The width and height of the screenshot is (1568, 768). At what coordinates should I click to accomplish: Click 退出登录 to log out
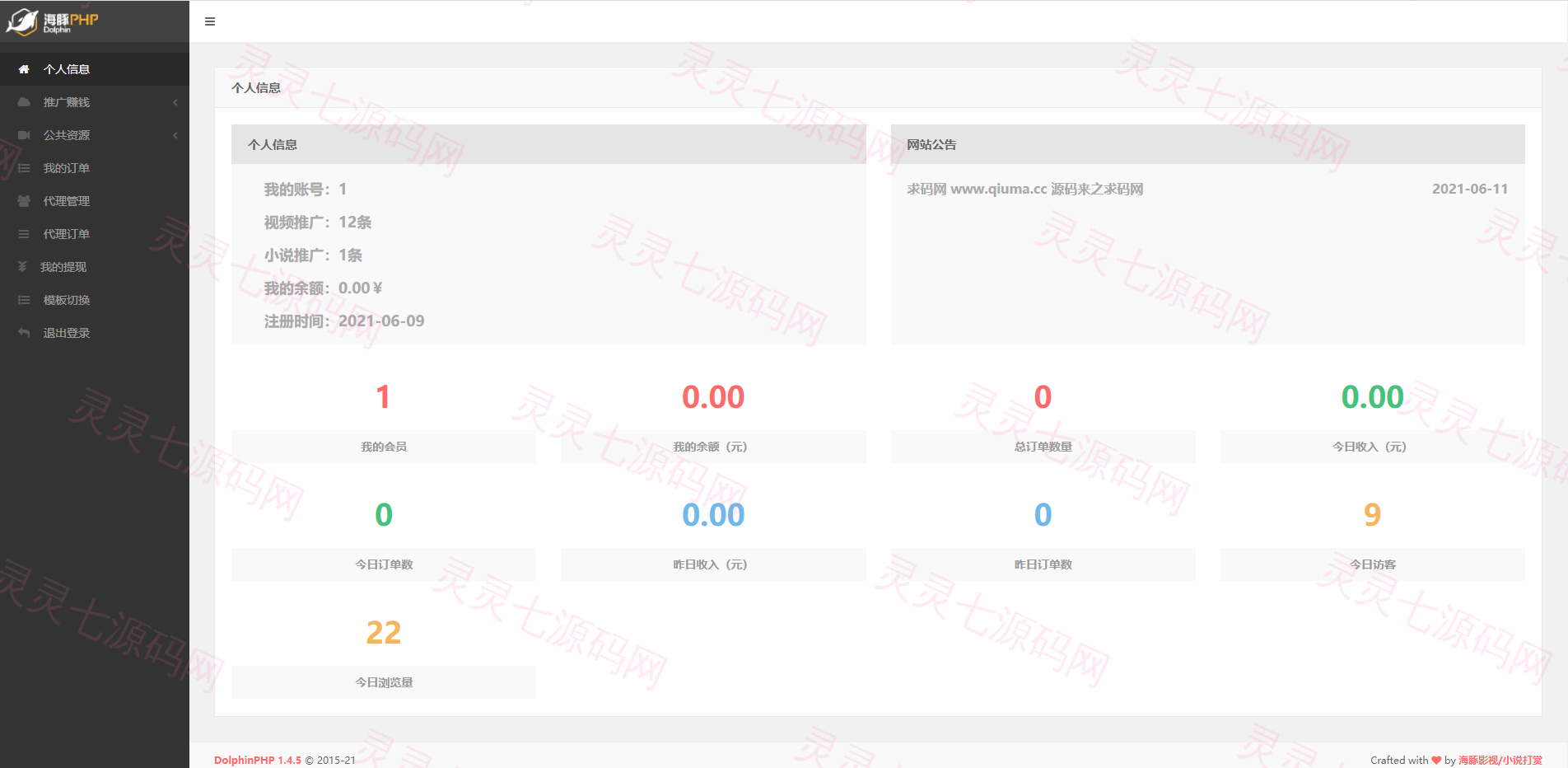pos(95,333)
